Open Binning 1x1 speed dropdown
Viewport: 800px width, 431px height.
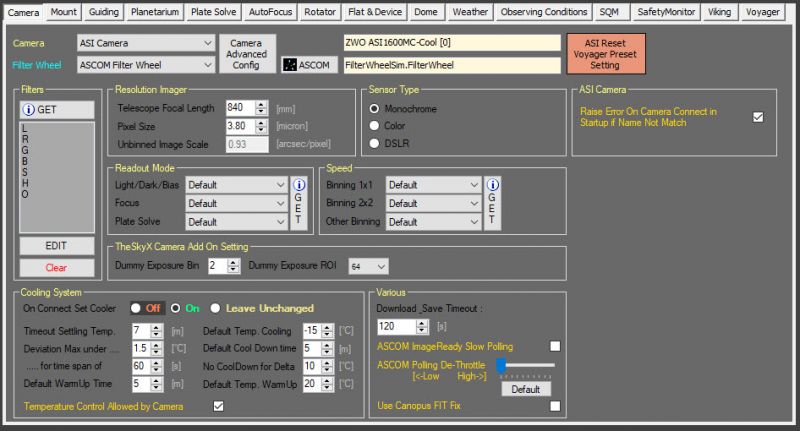(434, 185)
